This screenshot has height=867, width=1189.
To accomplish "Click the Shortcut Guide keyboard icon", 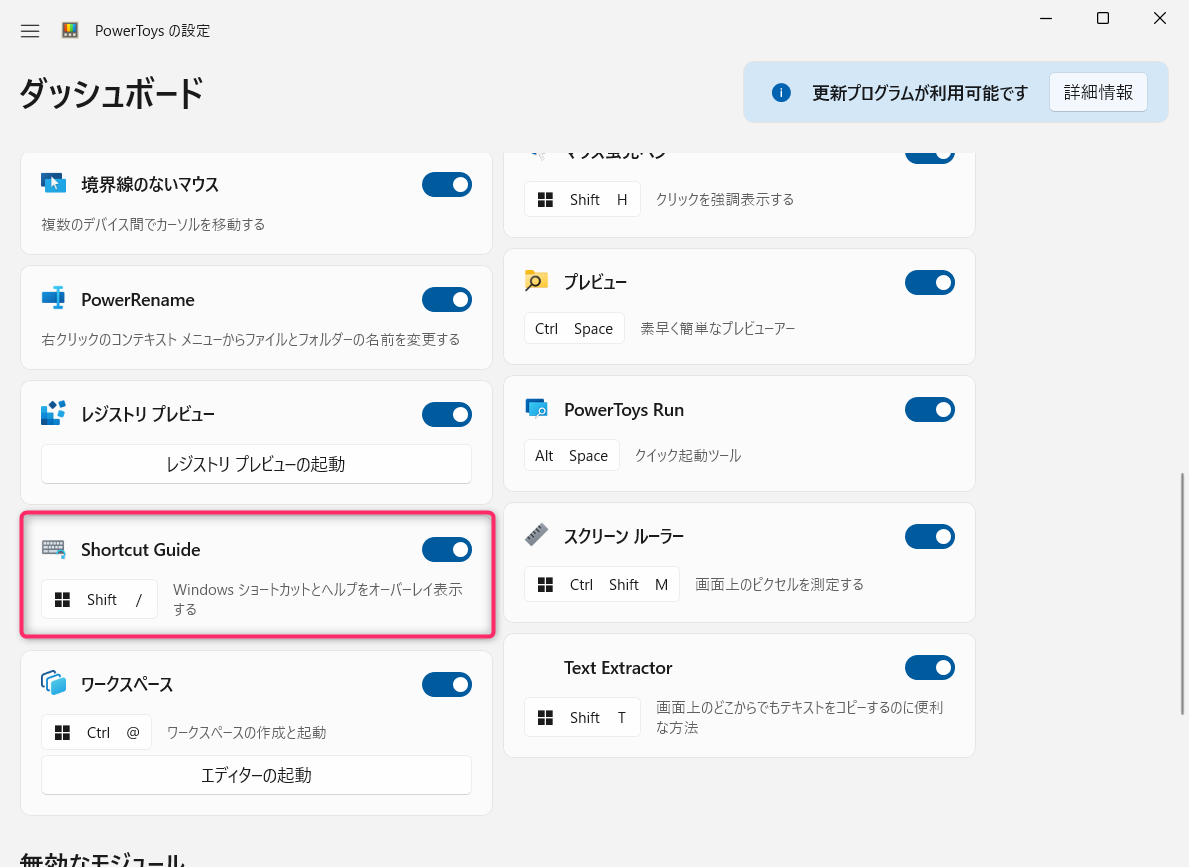I will 53,548.
